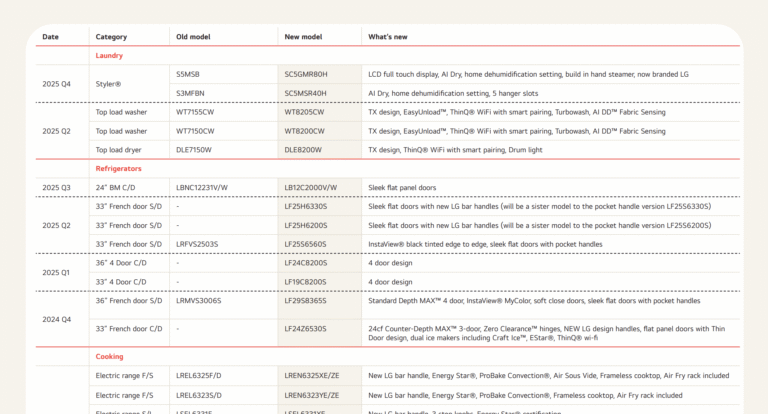Select the "TX design, ThinQ® WiFi... Drum light" description
The image size is (768, 414).
point(455,150)
